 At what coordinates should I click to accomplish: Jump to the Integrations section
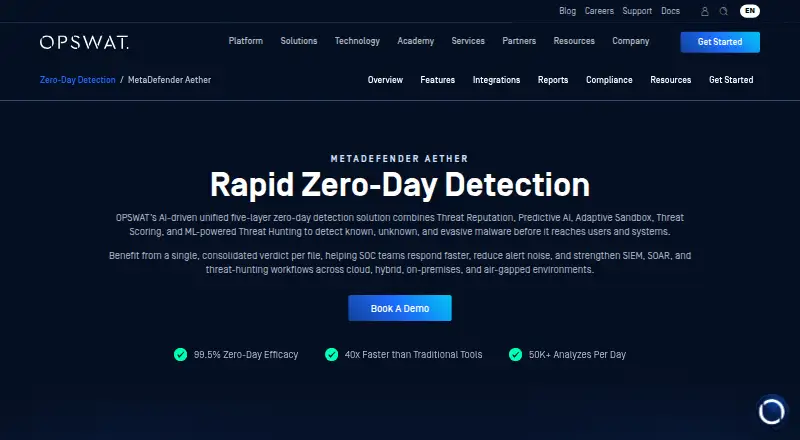point(496,80)
